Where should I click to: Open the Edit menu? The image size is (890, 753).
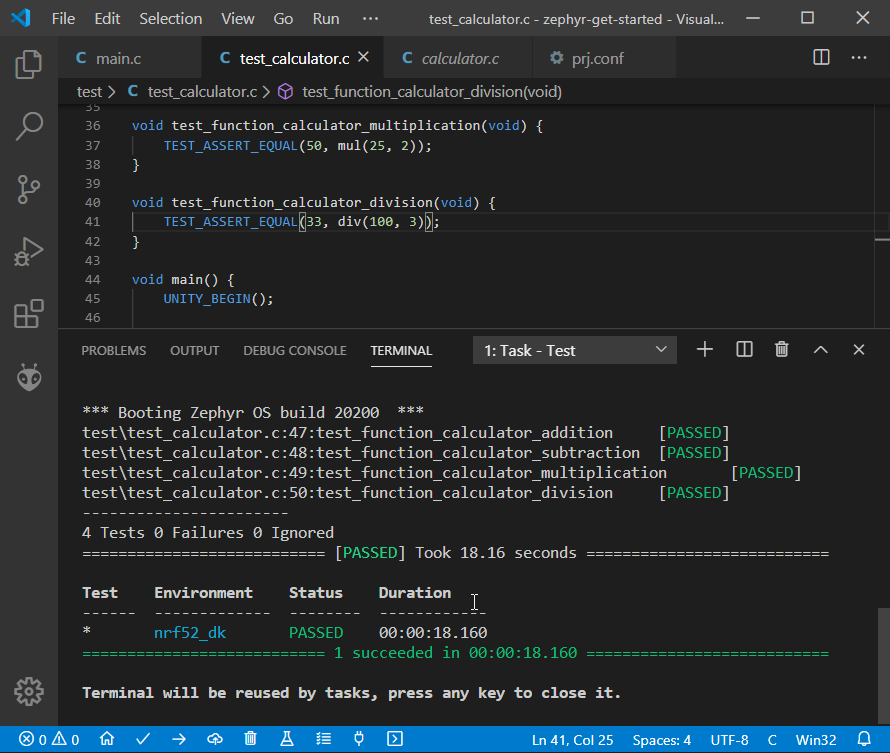(107, 19)
